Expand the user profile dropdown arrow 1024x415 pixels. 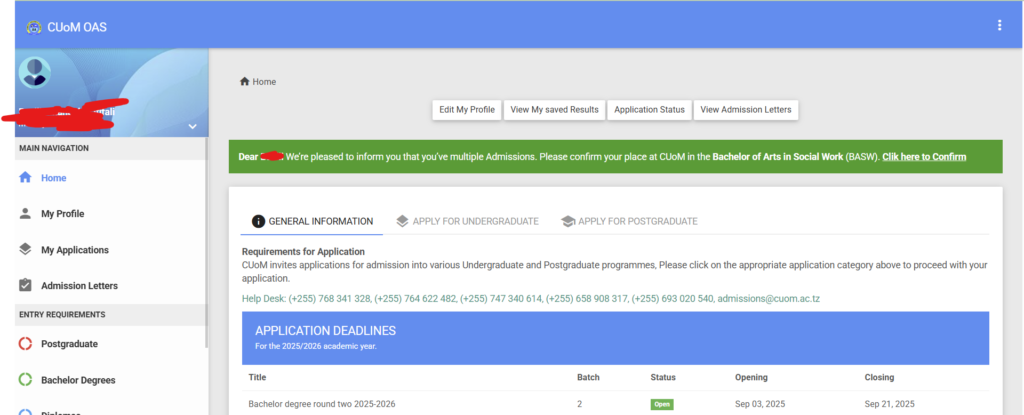click(192, 127)
